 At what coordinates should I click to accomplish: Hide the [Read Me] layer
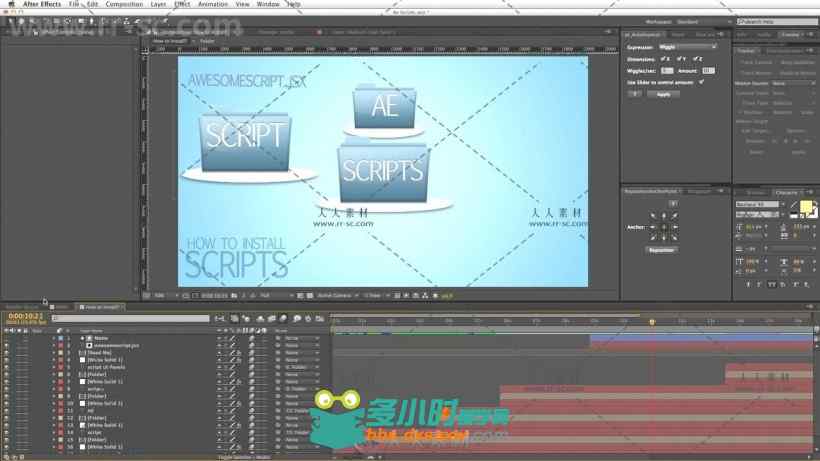click(x=6, y=353)
